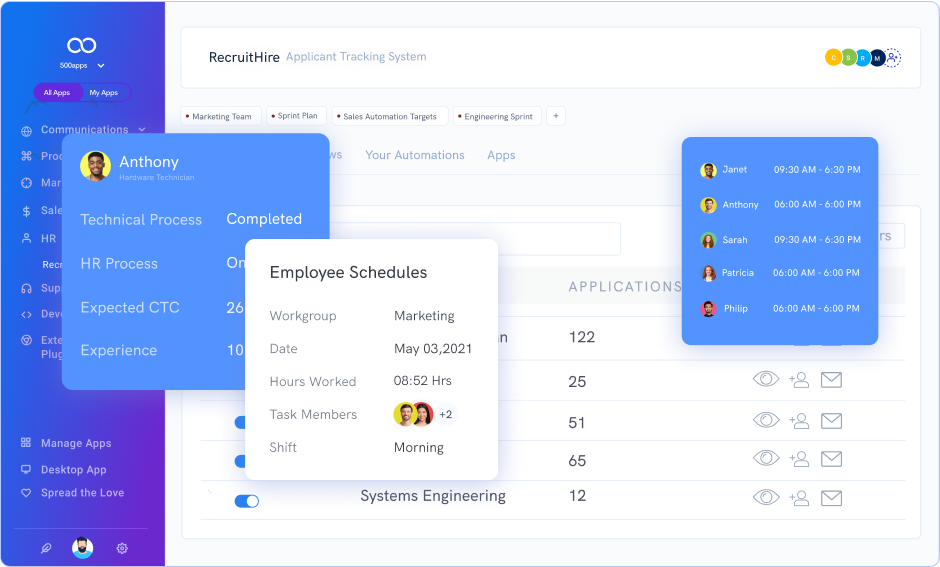Select Sarah's schedule row

[x=780, y=240]
